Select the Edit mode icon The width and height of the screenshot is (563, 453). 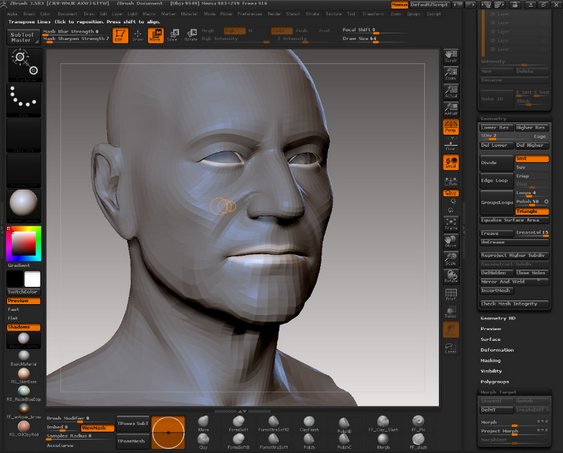120,36
